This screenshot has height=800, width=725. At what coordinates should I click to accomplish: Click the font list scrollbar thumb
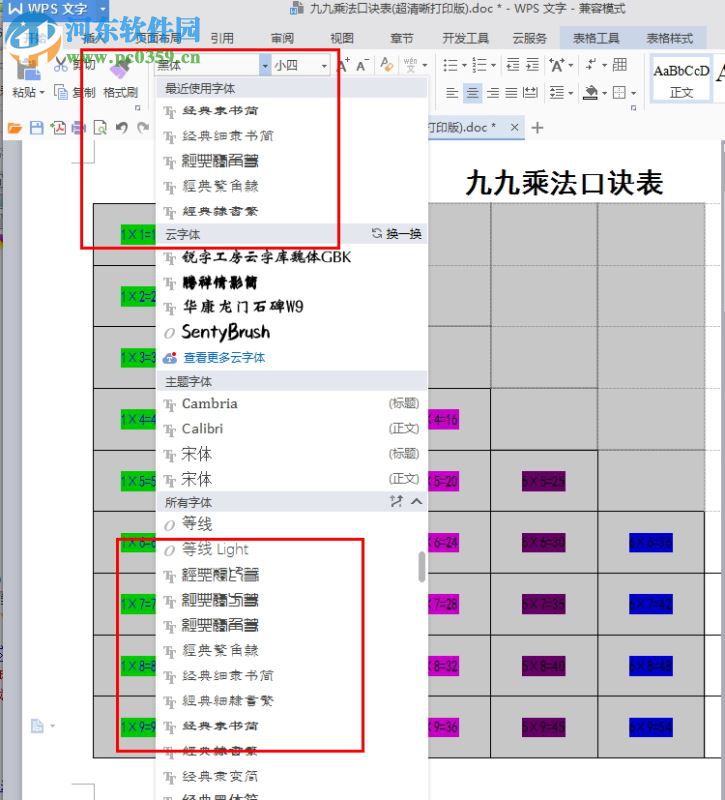pos(422,567)
